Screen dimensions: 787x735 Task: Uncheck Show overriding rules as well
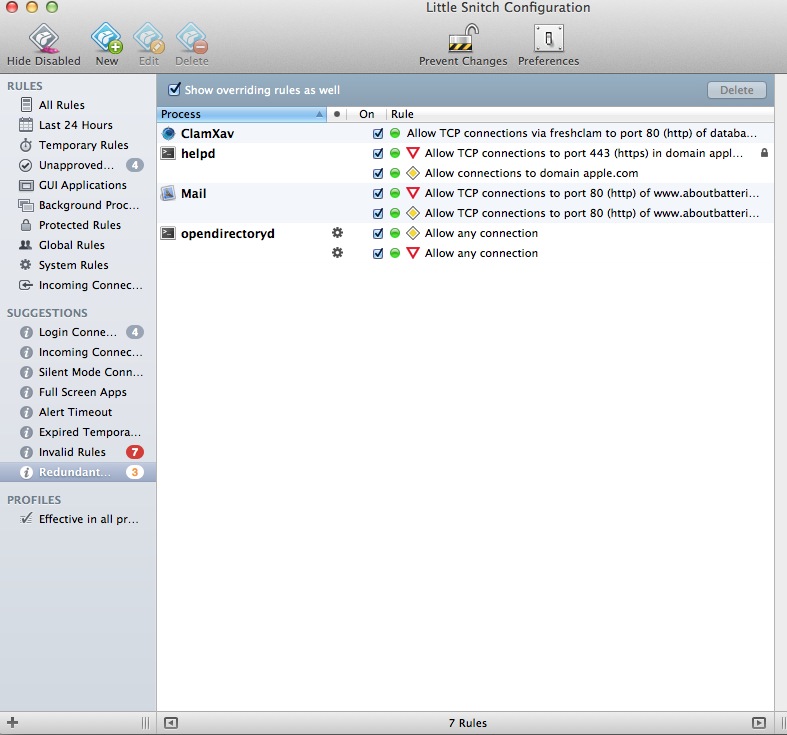[175, 89]
